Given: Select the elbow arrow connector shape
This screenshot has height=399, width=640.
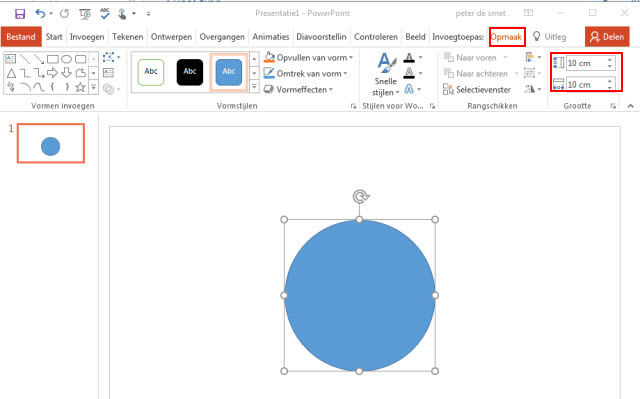Looking at the screenshot, I should pos(39,73).
